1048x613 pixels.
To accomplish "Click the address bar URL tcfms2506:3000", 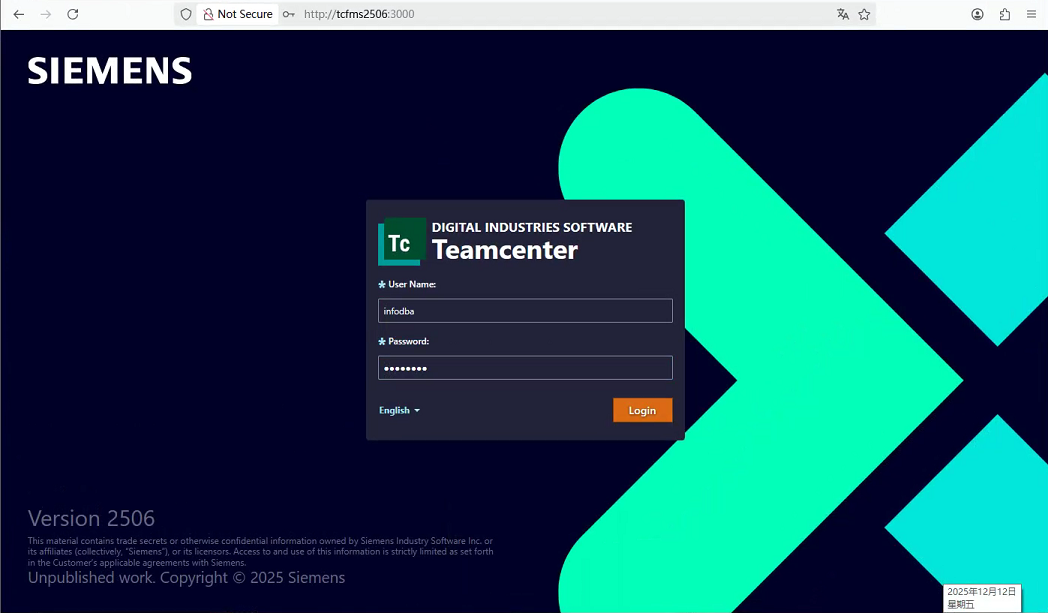I will 359,14.
